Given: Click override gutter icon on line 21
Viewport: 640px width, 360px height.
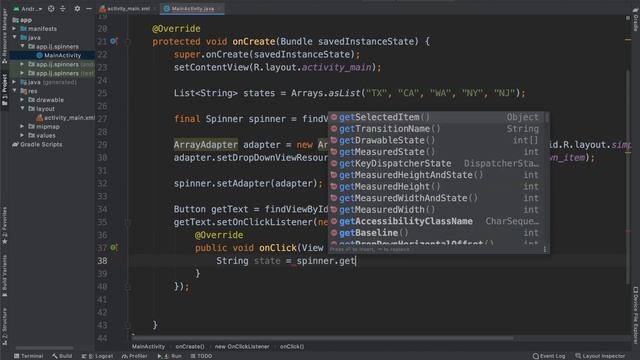Looking at the screenshot, I should point(113,41).
